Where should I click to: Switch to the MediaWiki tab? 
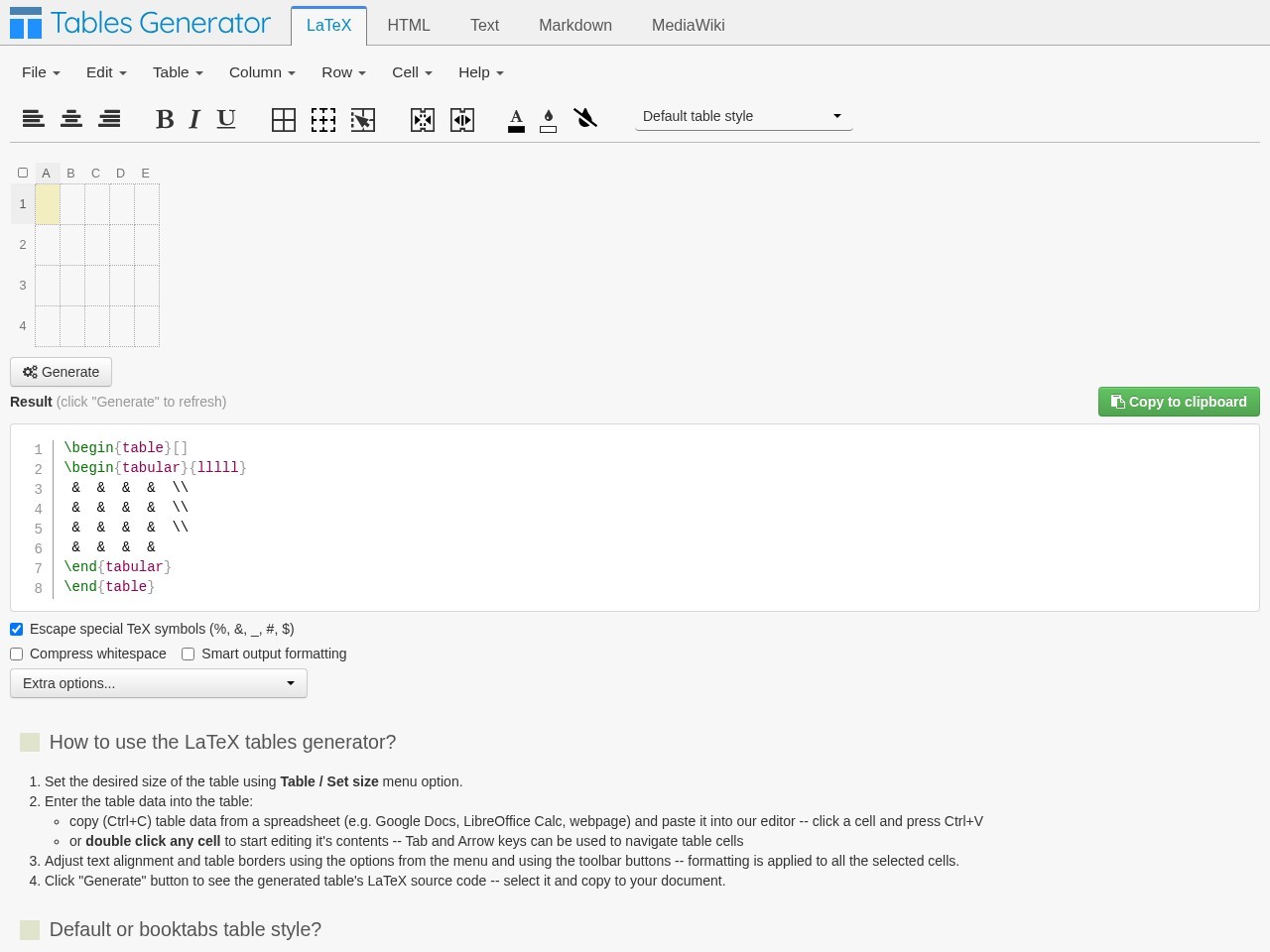pos(689,26)
